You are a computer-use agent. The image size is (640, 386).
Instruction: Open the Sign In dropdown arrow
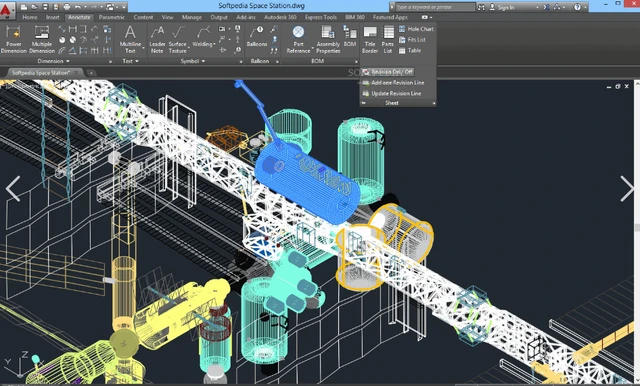pos(537,7)
